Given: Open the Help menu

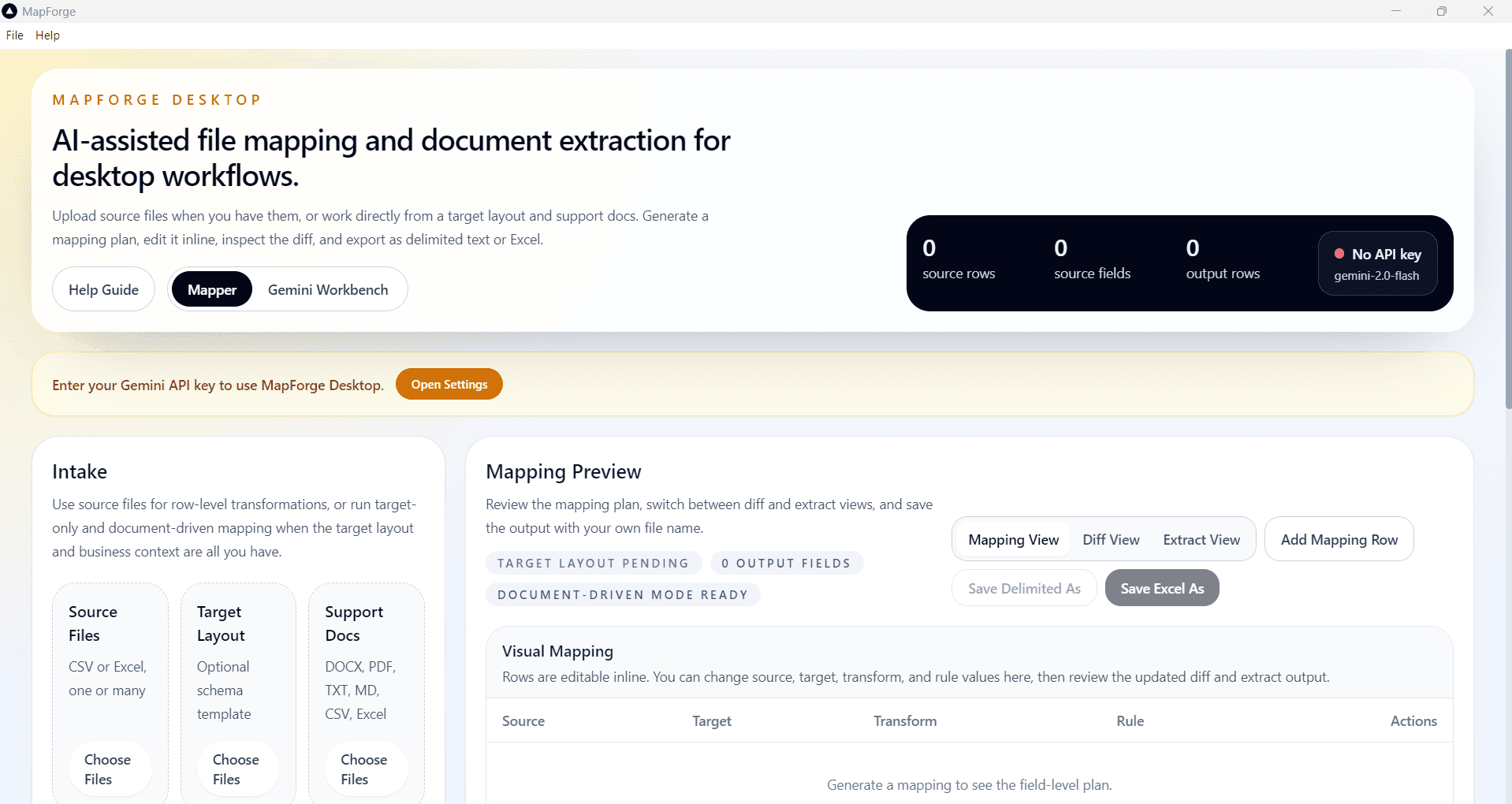Looking at the screenshot, I should pos(47,35).
